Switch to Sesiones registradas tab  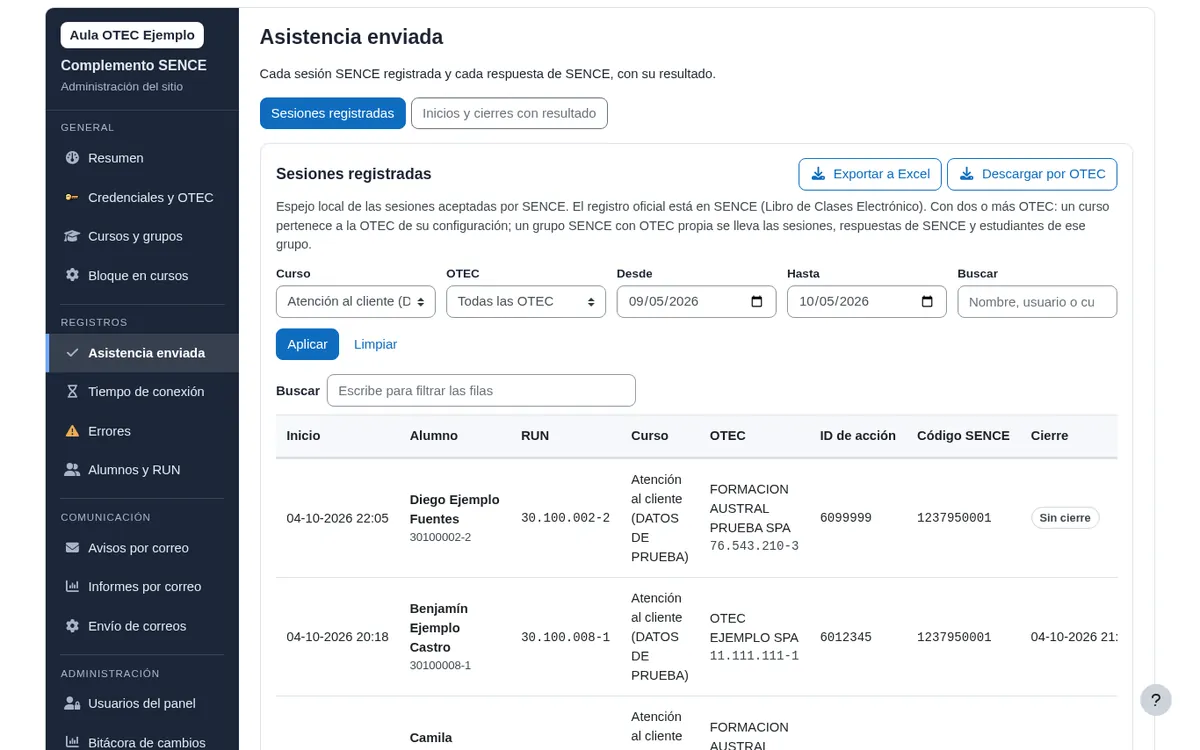(333, 113)
